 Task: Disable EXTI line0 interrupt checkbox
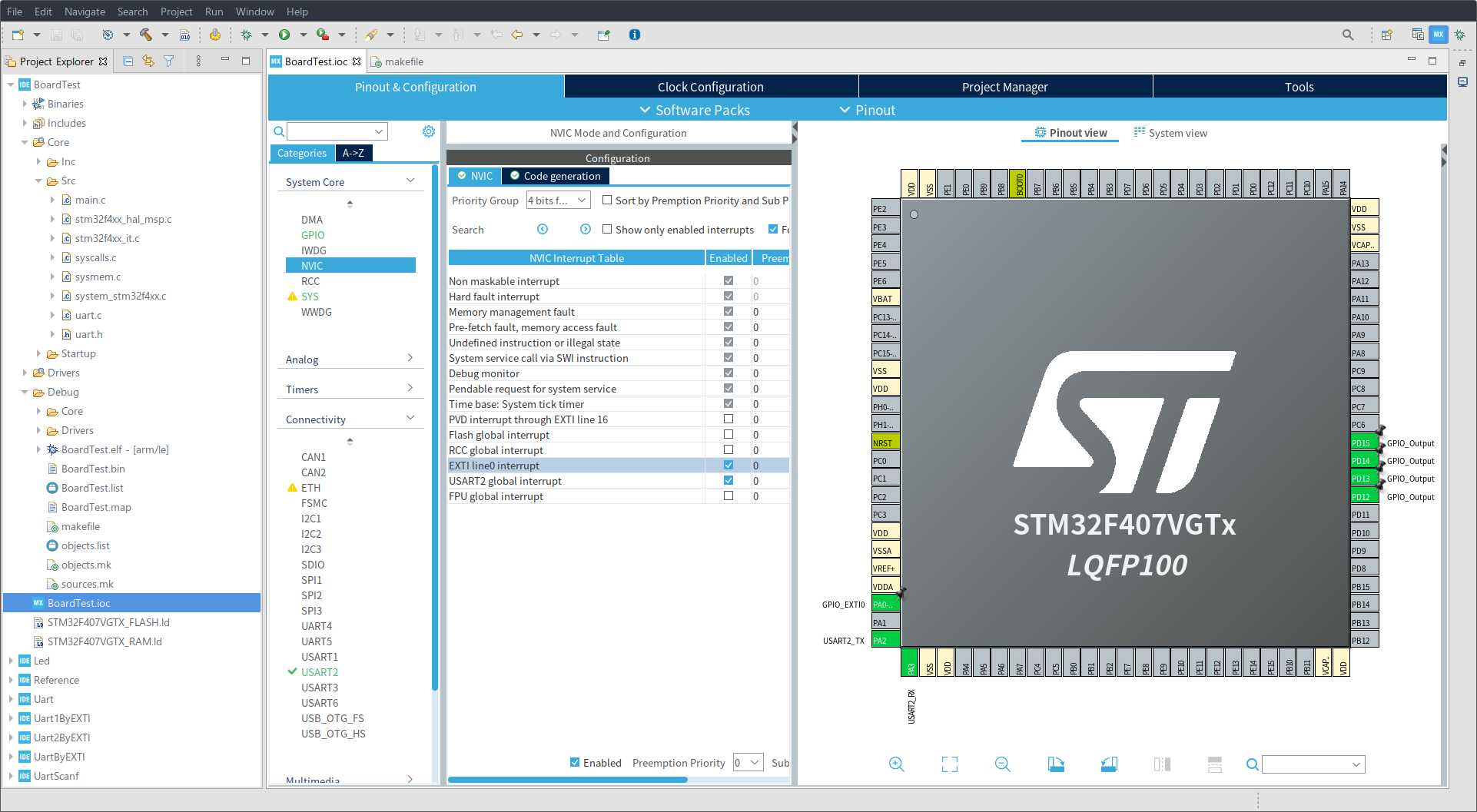[729, 465]
